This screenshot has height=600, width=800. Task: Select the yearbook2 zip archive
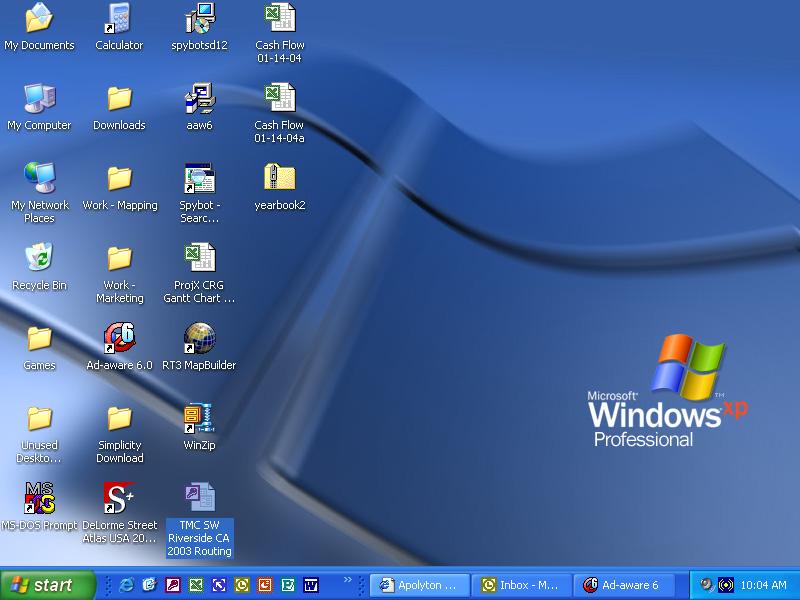pyautogui.click(x=279, y=179)
